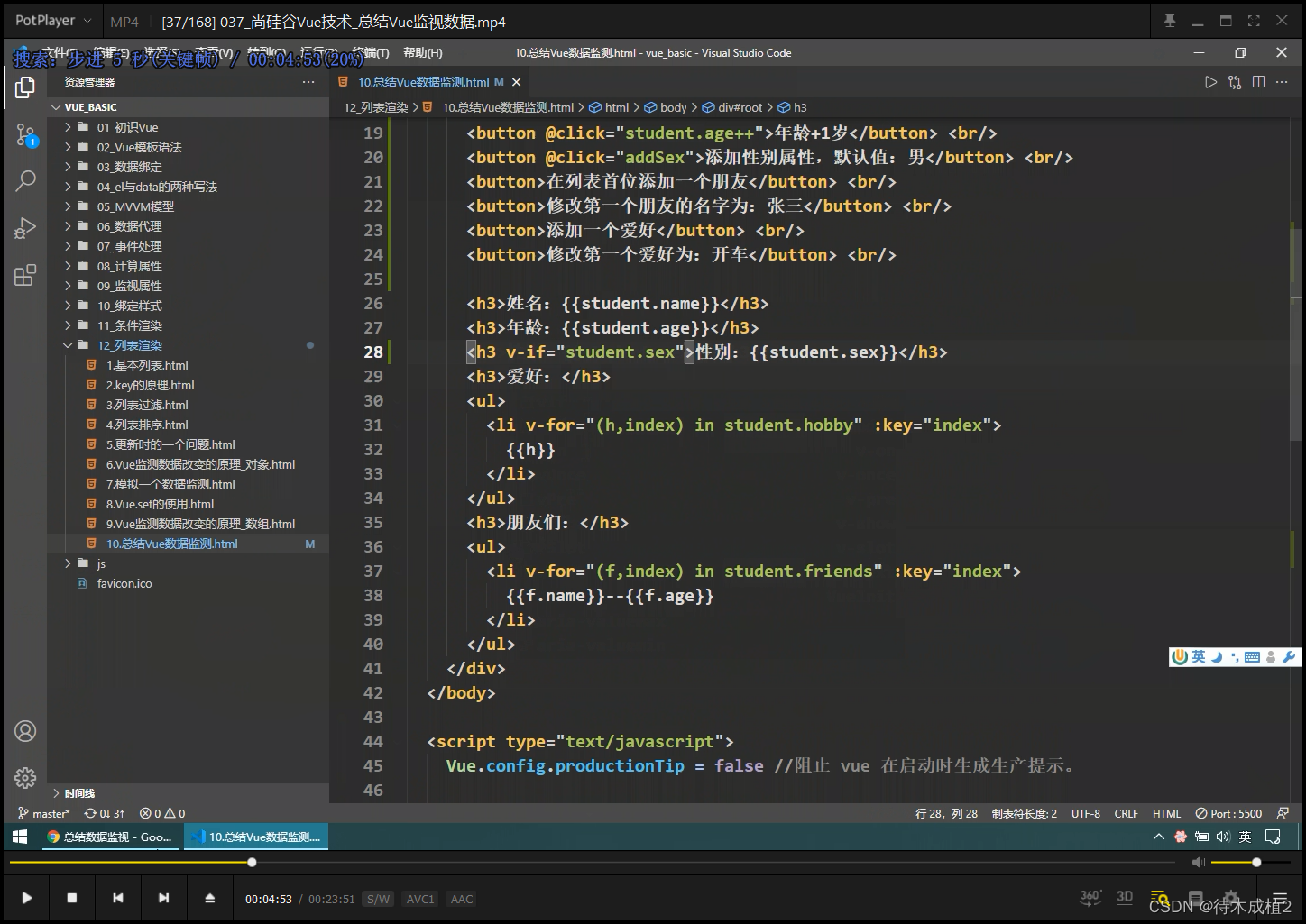This screenshot has height=924, width=1306.
Task: Open the Windows notification center icon
Action: tap(1273, 837)
